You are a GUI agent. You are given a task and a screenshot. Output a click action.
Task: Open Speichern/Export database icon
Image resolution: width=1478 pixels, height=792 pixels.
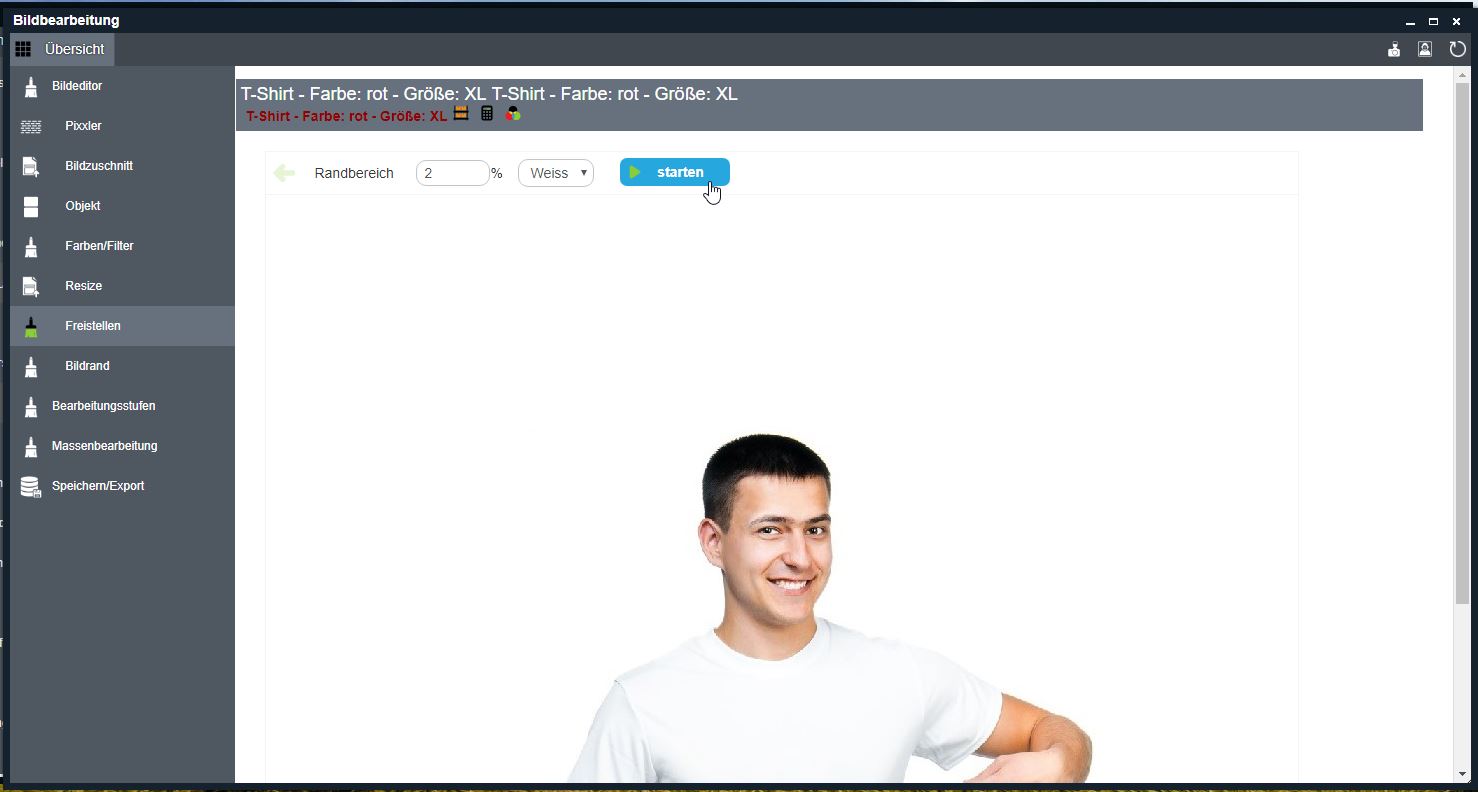pyautogui.click(x=31, y=486)
